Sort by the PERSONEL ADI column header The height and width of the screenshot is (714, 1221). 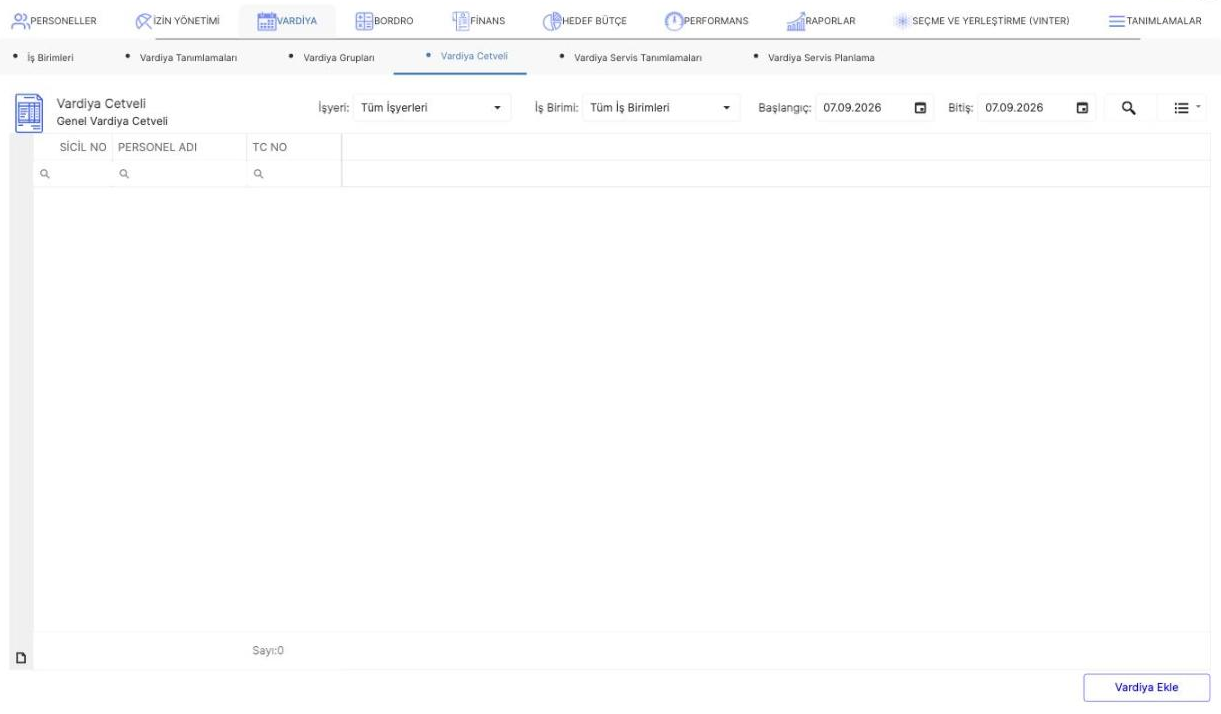(157, 147)
